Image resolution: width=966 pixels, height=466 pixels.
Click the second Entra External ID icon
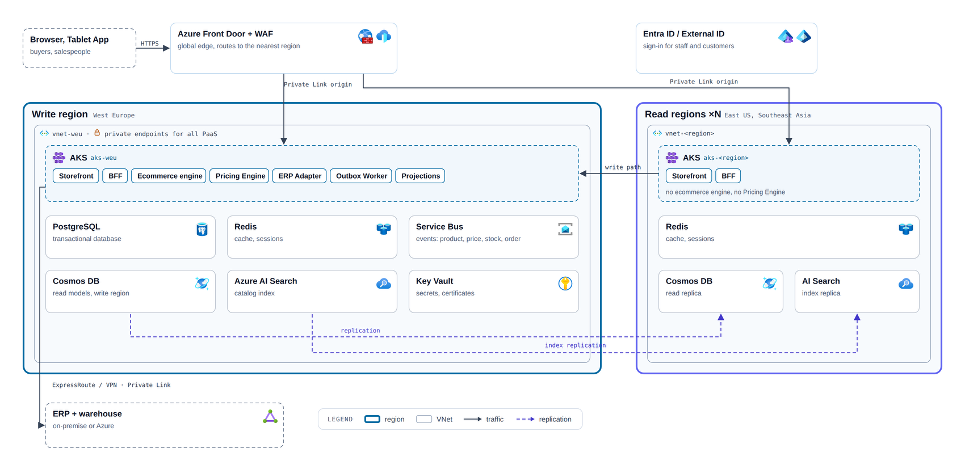point(803,36)
